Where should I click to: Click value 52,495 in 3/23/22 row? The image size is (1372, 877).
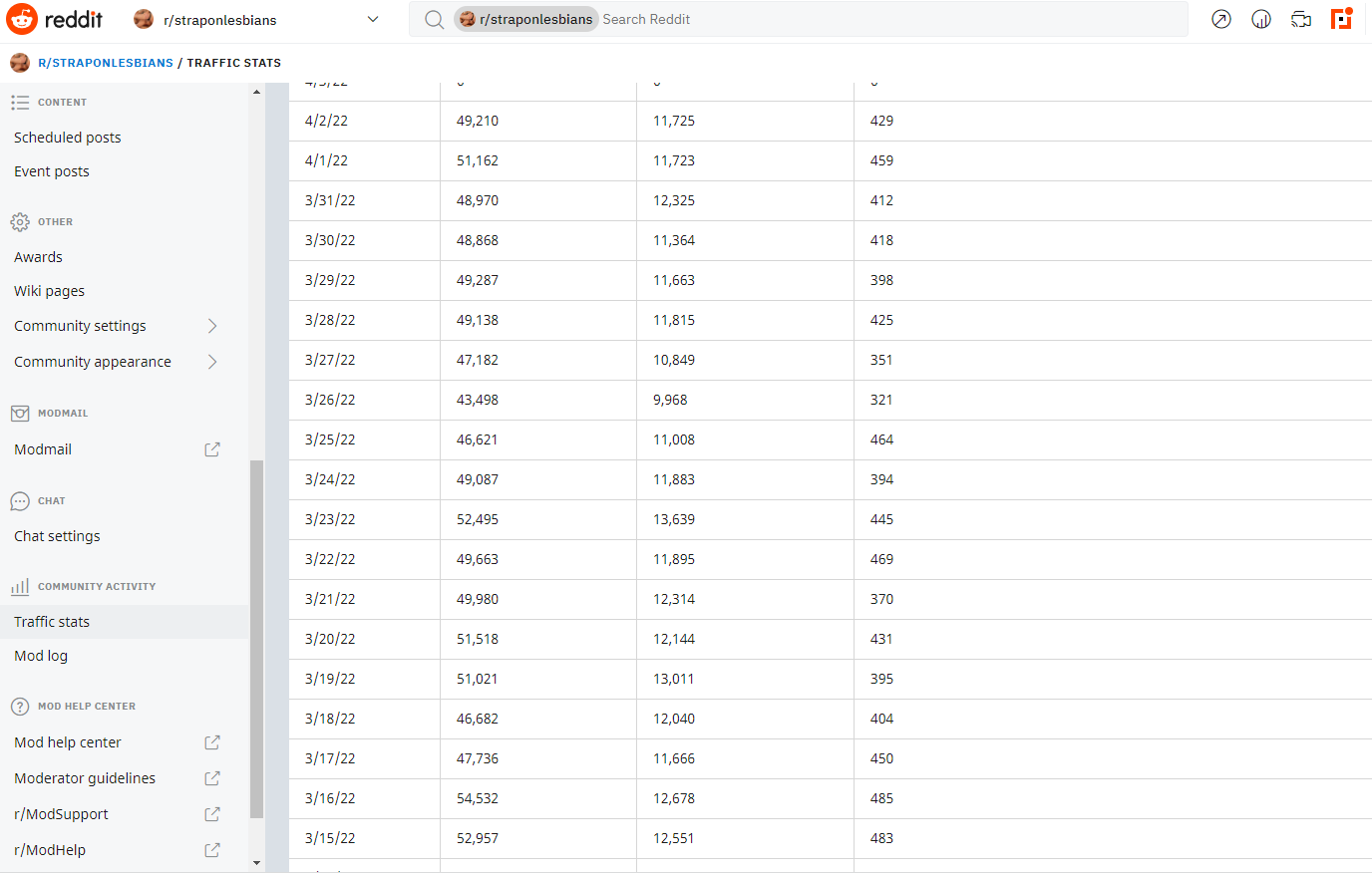(478, 519)
